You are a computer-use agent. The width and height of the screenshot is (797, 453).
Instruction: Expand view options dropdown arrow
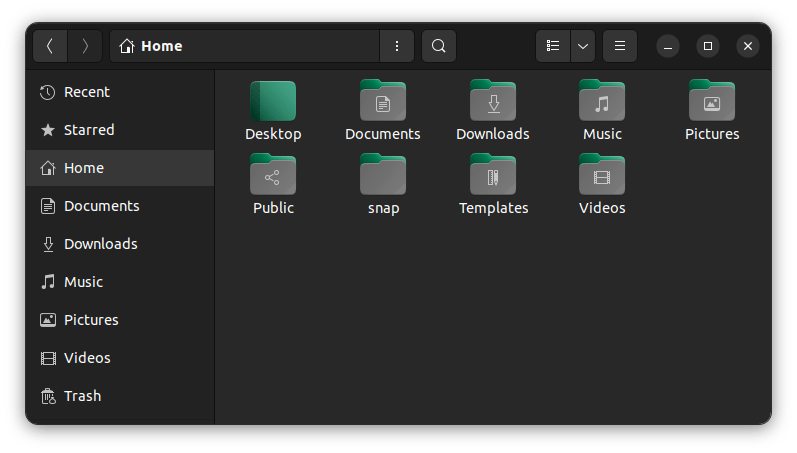[583, 46]
